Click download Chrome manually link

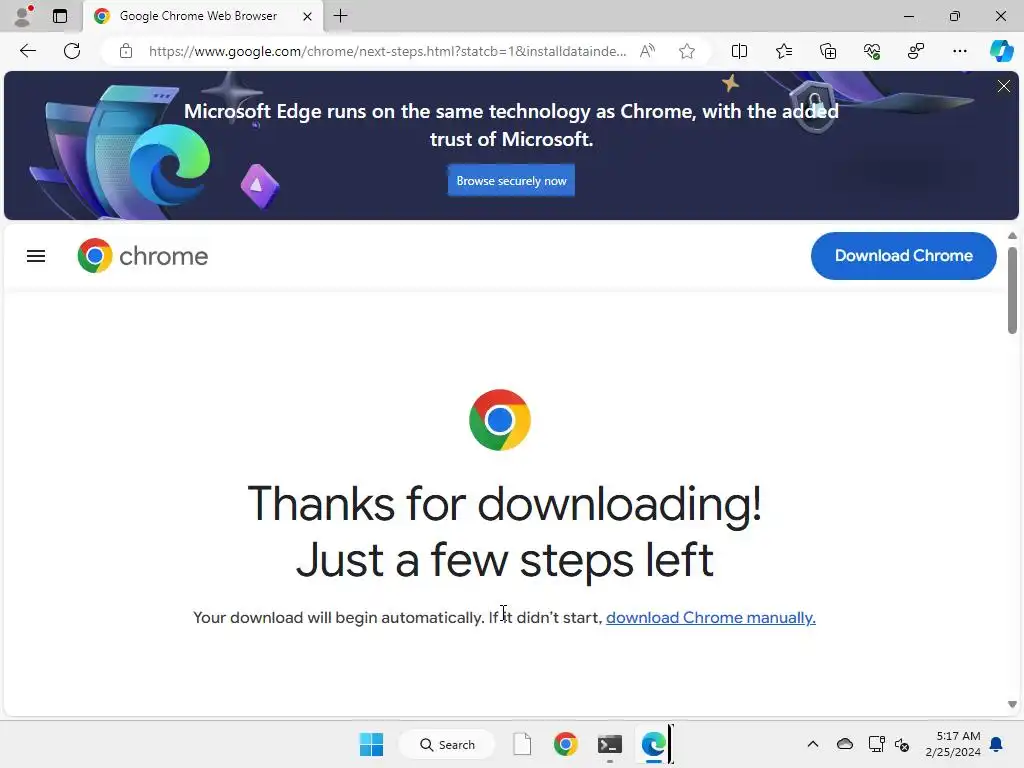coord(711,618)
